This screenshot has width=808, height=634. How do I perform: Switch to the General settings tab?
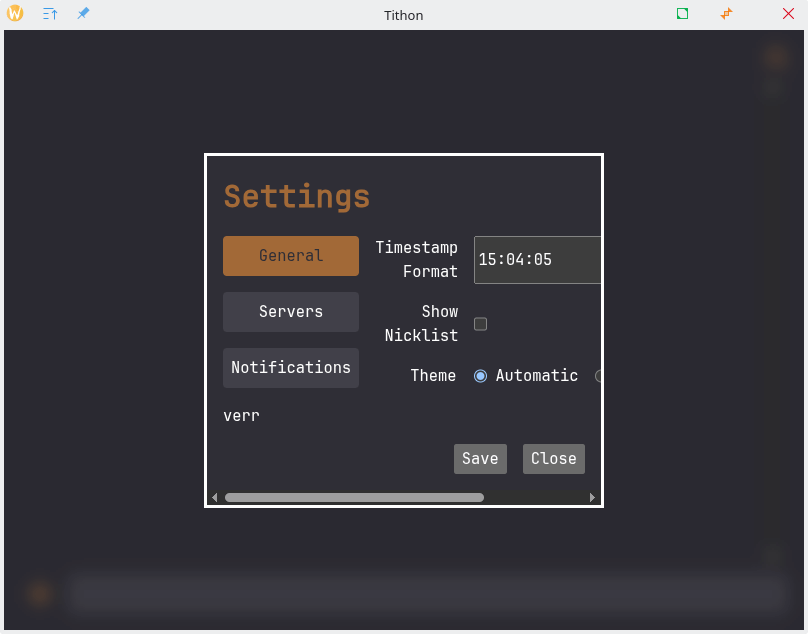pyautogui.click(x=290, y=256)
